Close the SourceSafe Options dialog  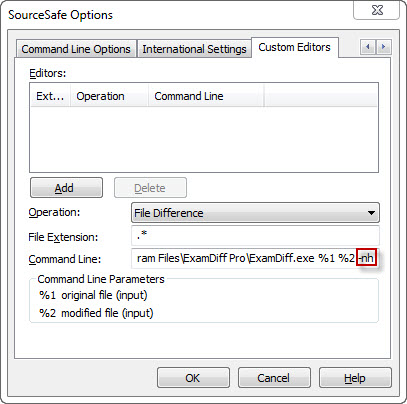point(377,10)
